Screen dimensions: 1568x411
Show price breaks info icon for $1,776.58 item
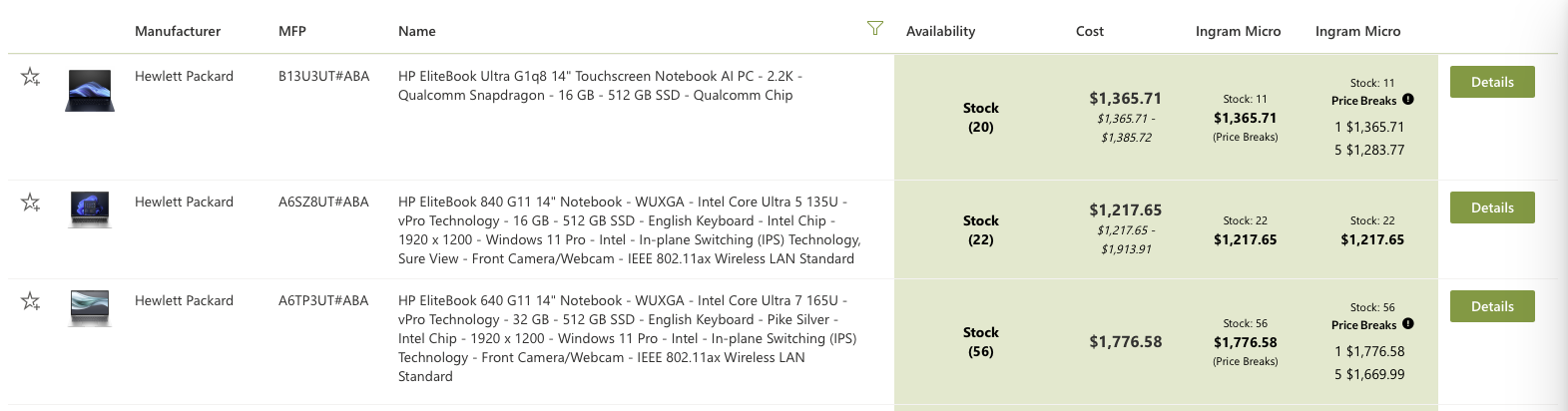[x=1407, y=324]
